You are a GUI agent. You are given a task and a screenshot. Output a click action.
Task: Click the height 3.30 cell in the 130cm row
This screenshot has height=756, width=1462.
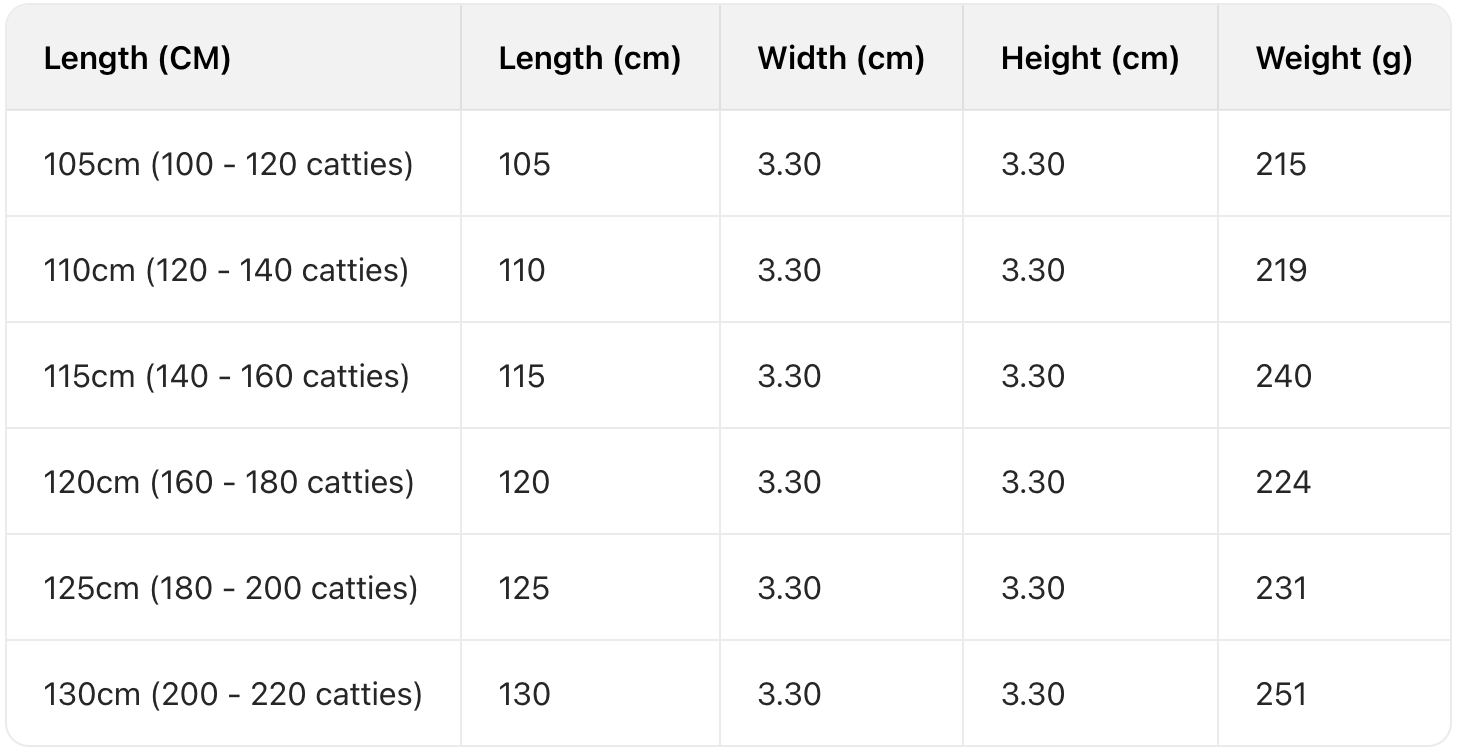1032,694
